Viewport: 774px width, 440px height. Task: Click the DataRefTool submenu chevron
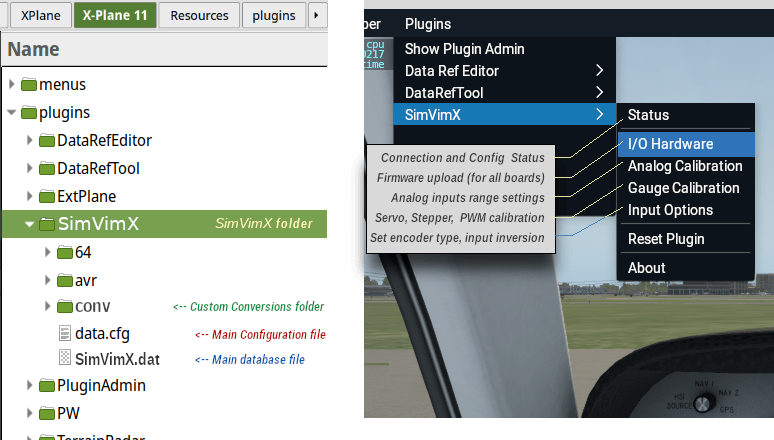(x=599, y=92)
